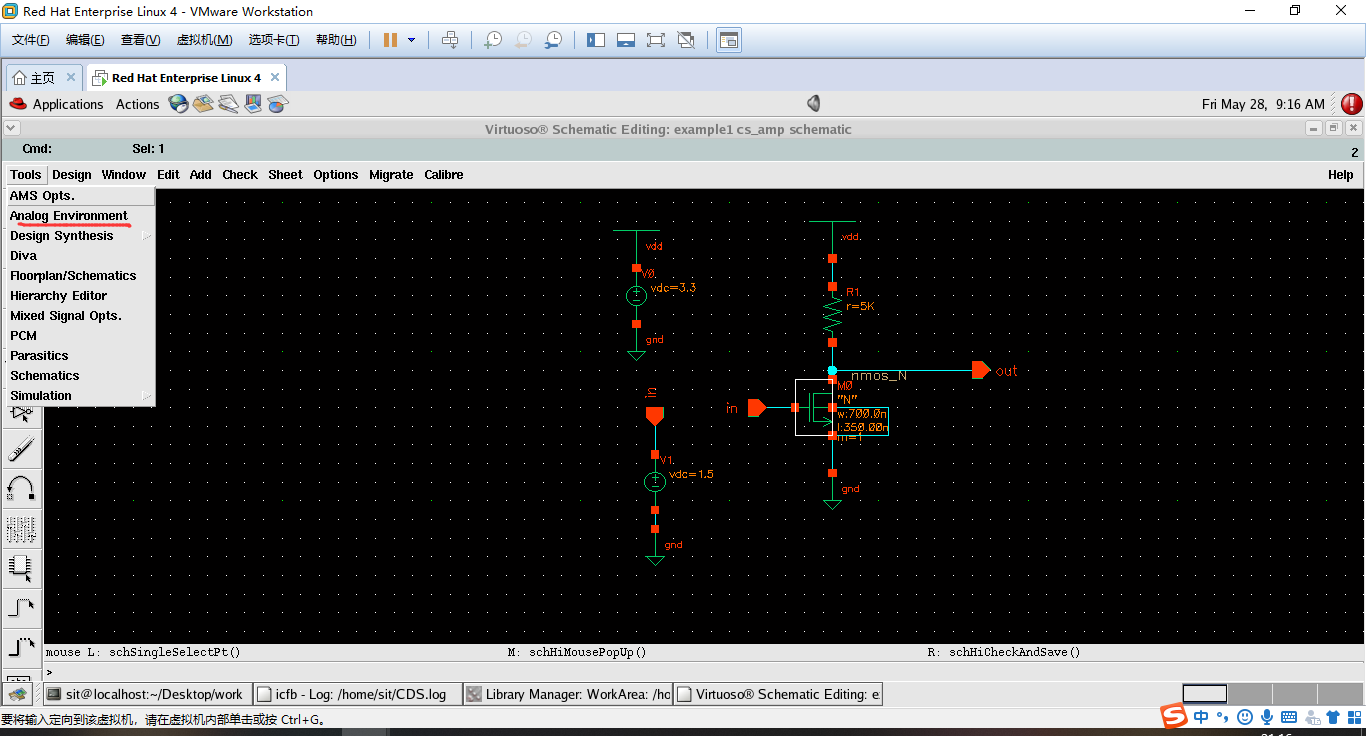Open VMware 文件(F) menu

coord(31,40)
